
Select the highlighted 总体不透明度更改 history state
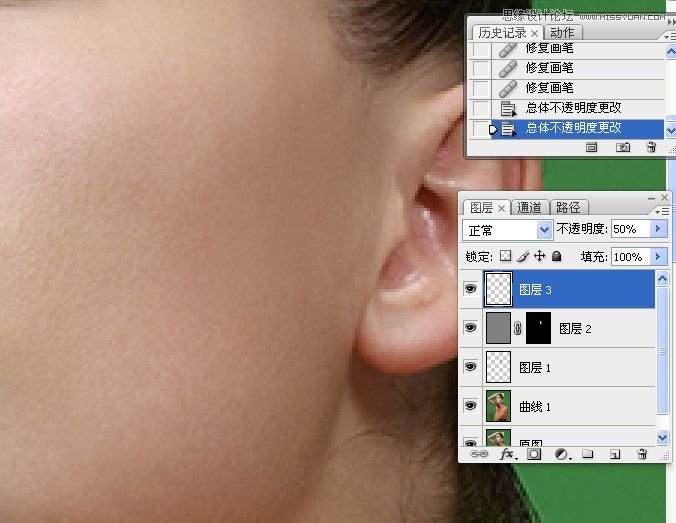coord(578,128)
